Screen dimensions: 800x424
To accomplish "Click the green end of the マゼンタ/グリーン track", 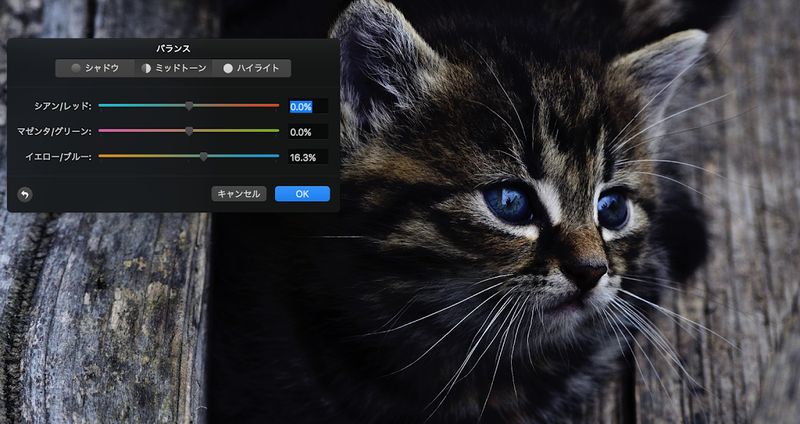I will [274, 131].
